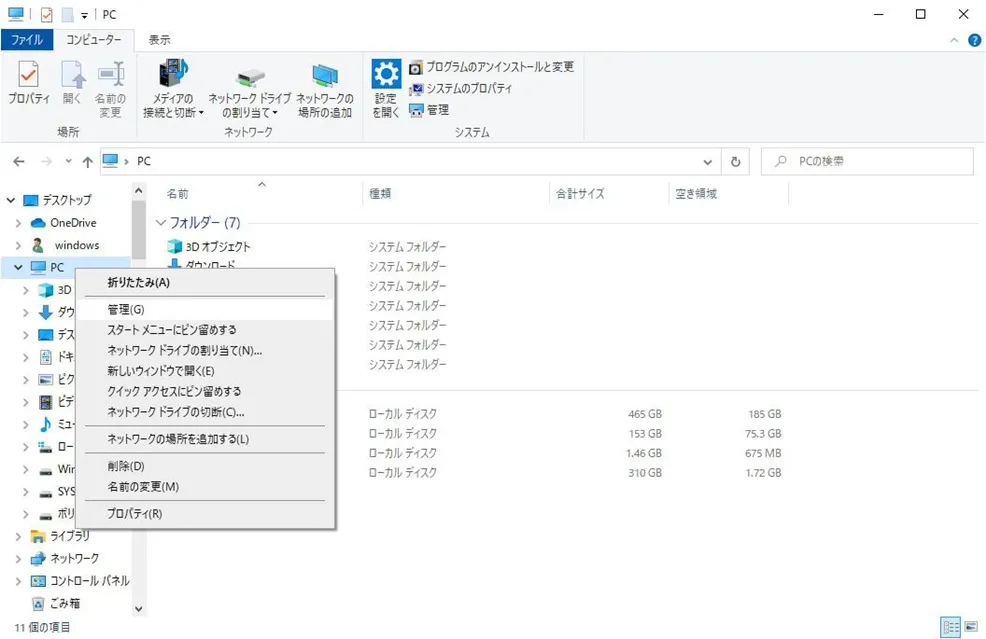Click the refresh button beside address bar
The height and width of the screenshot is (639, 986).
tap(735, 162)
